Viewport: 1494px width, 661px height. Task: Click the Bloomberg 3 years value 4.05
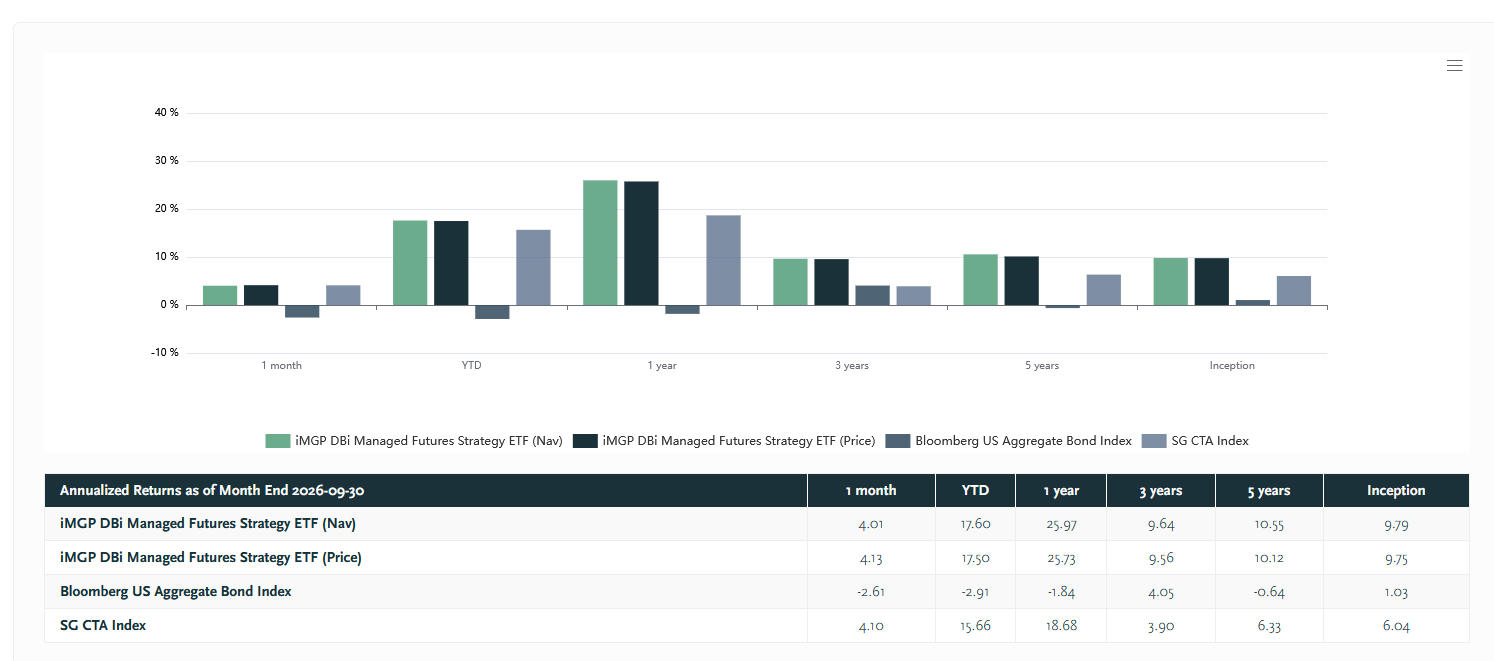coord(1160,592)
